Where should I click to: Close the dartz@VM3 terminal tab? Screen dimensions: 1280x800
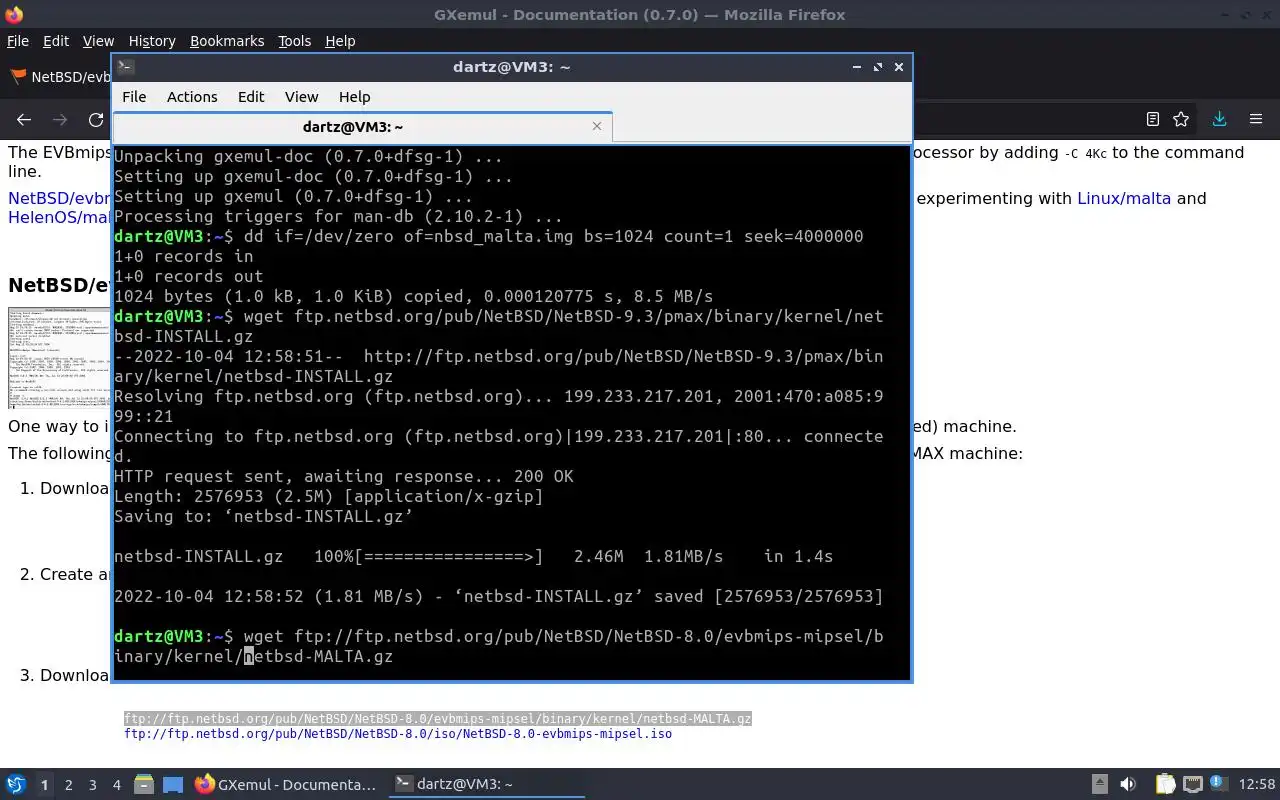597,126
